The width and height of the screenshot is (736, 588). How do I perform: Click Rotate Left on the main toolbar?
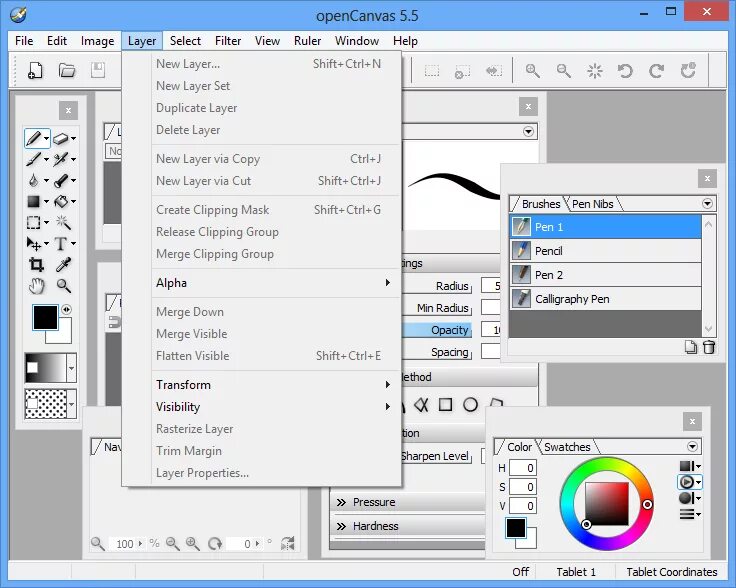[625, 71]
